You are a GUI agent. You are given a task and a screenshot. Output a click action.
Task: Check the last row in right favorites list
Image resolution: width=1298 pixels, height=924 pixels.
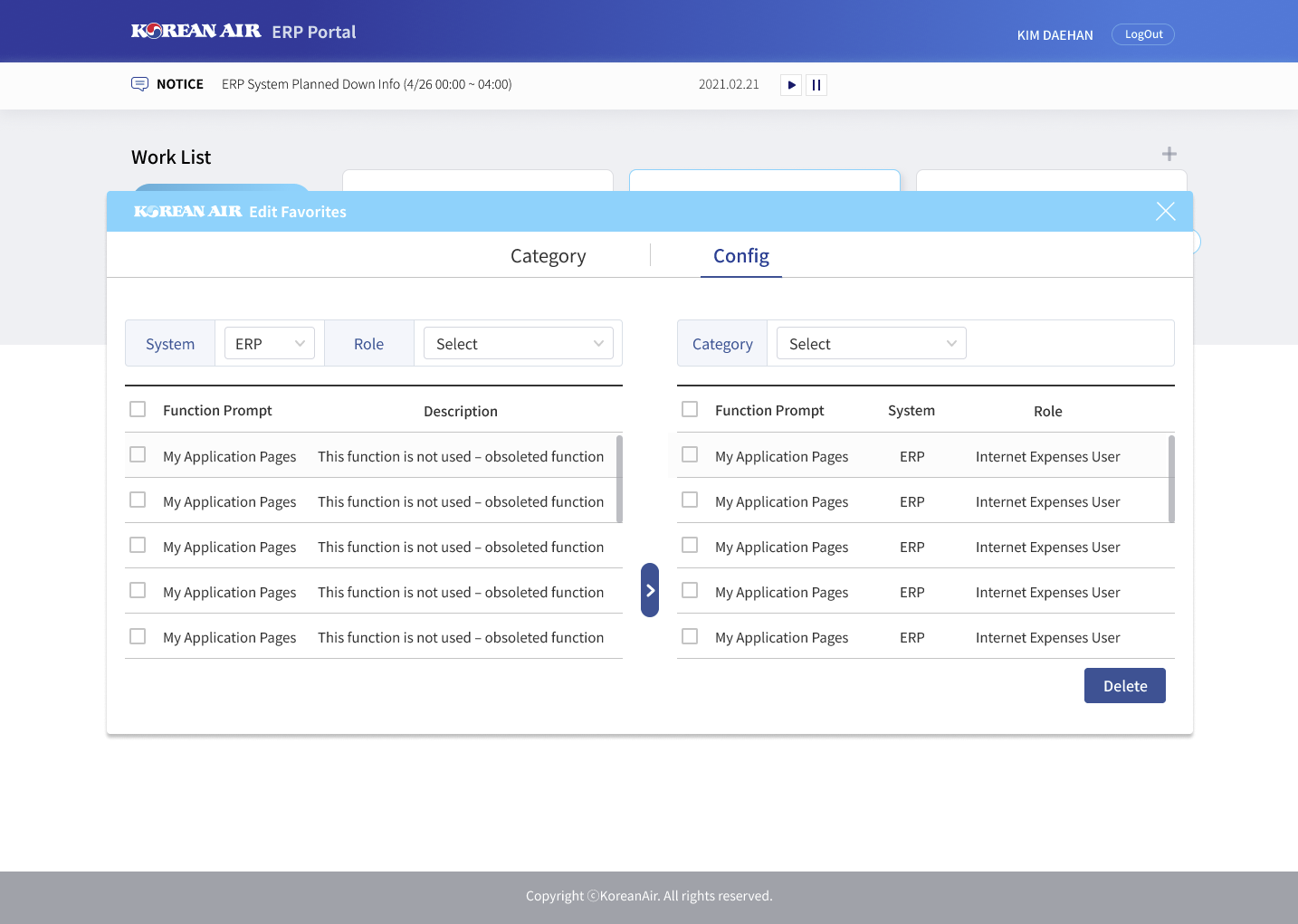(690, 636)
